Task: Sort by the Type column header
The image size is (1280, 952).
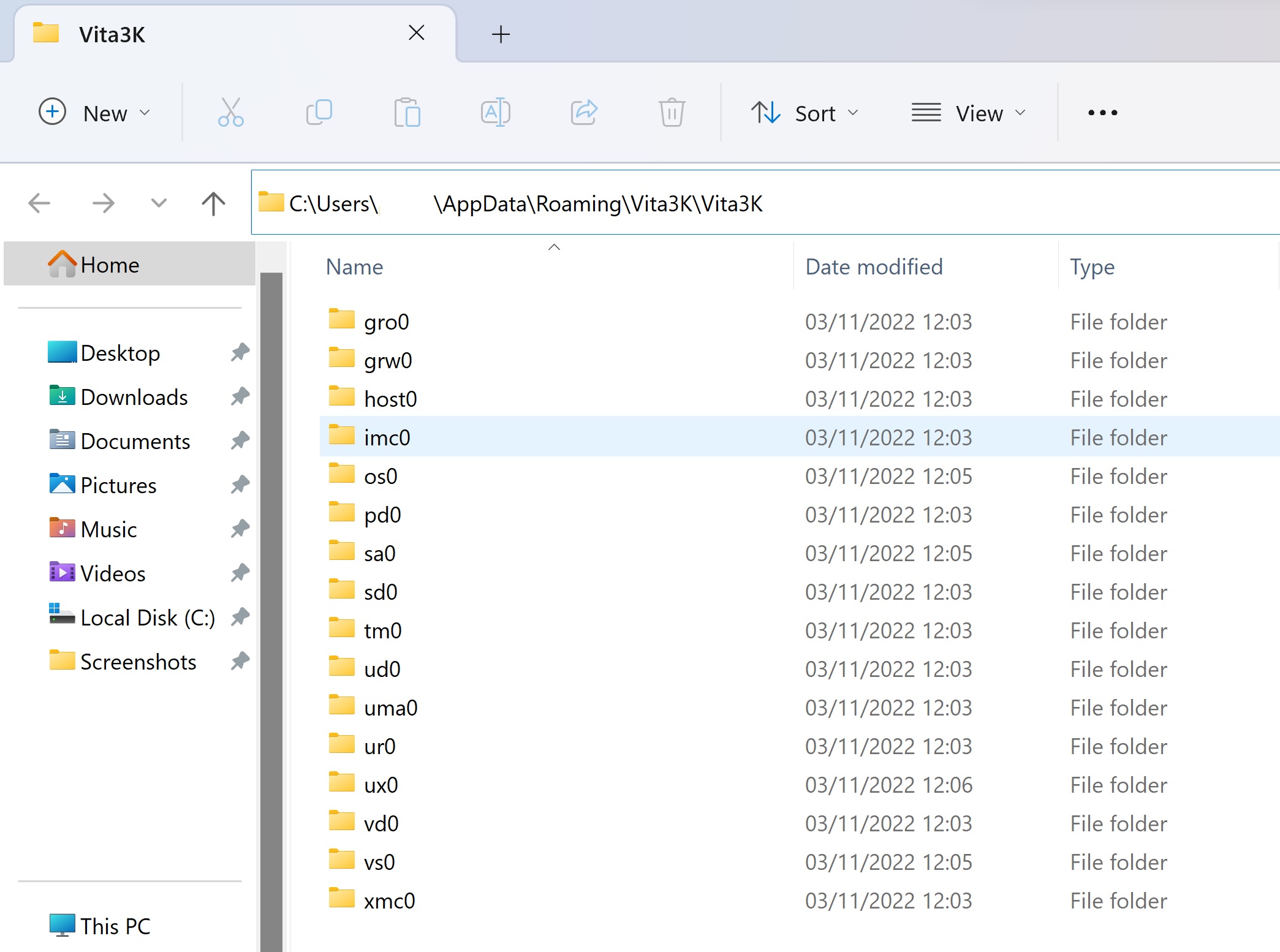Action: point(1092,267)
